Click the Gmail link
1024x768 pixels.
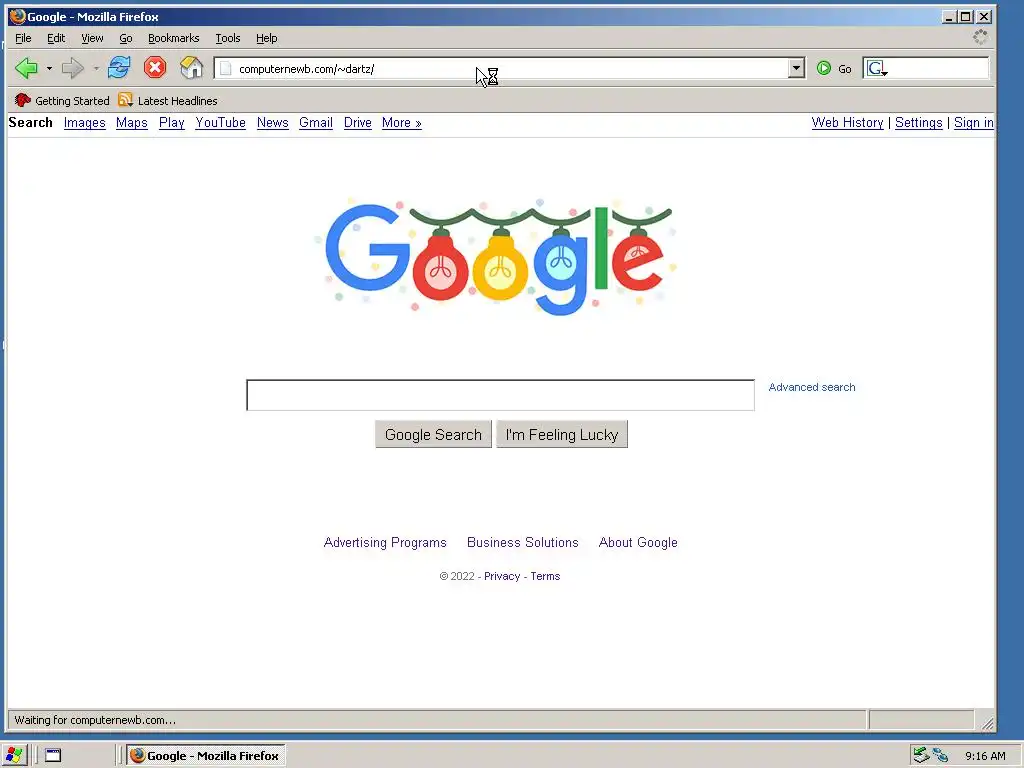tap(316, 123)
